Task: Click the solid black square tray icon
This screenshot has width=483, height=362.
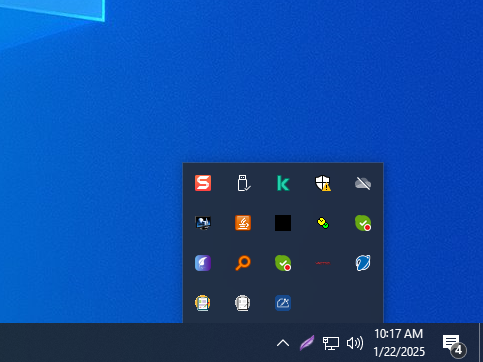Action: point(283,223)
